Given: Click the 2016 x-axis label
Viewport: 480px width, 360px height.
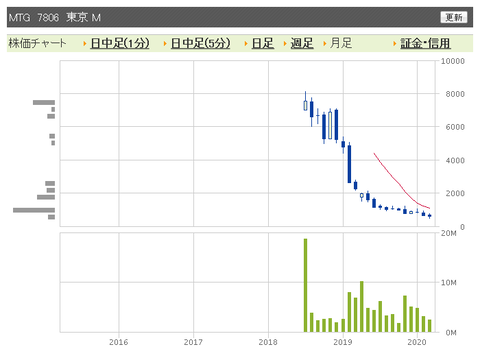Looking at the screenshot, I should tap(118, 342).
